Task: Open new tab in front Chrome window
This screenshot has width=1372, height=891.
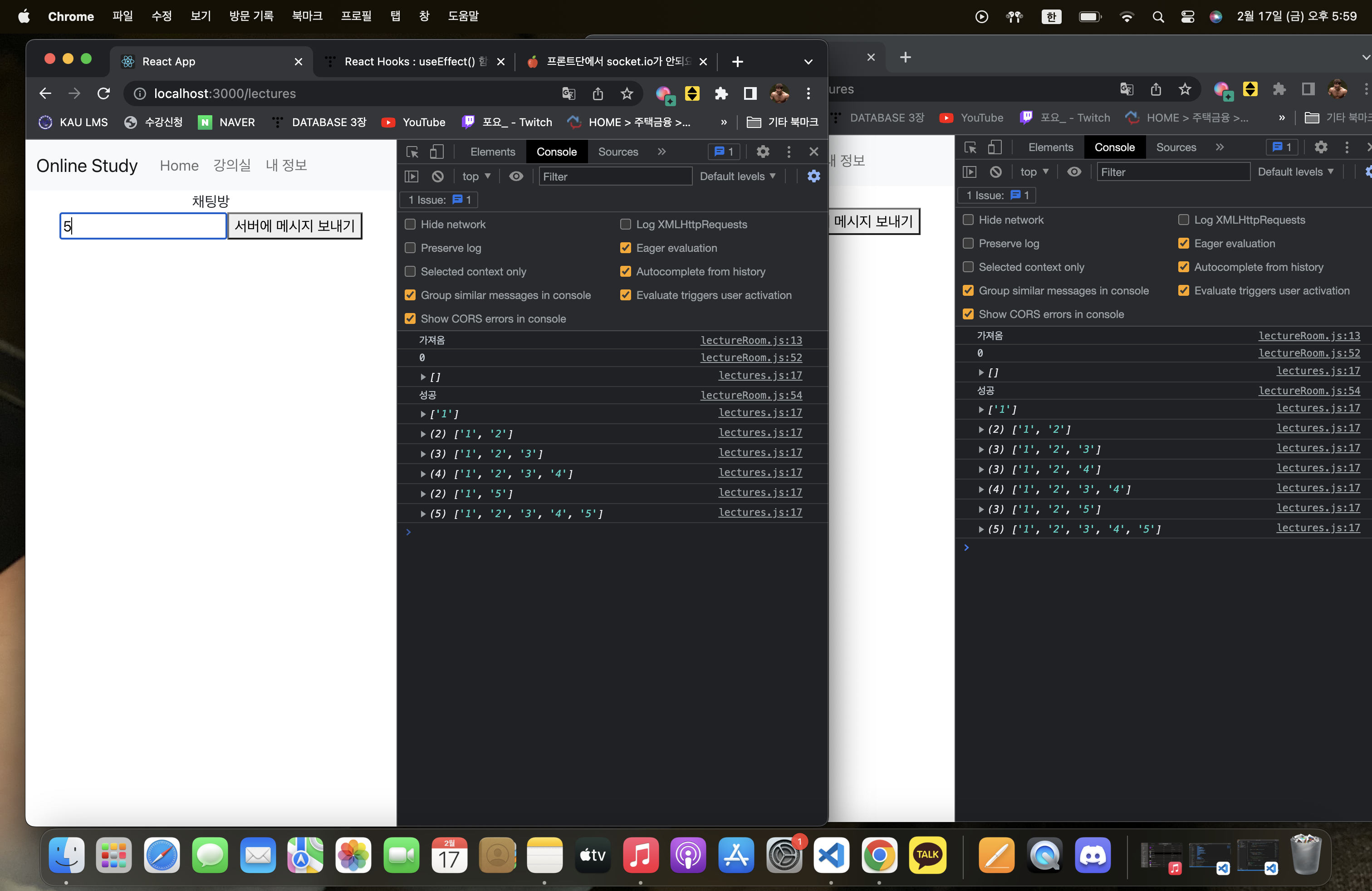Action: tap(737, 62)
